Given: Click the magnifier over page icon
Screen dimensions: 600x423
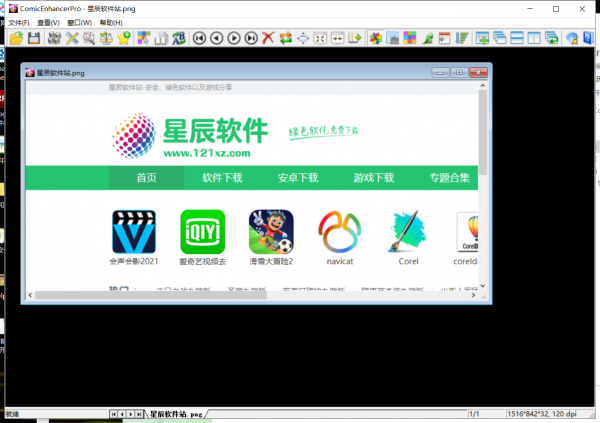Looking at the screenshot, I should 89,38.
